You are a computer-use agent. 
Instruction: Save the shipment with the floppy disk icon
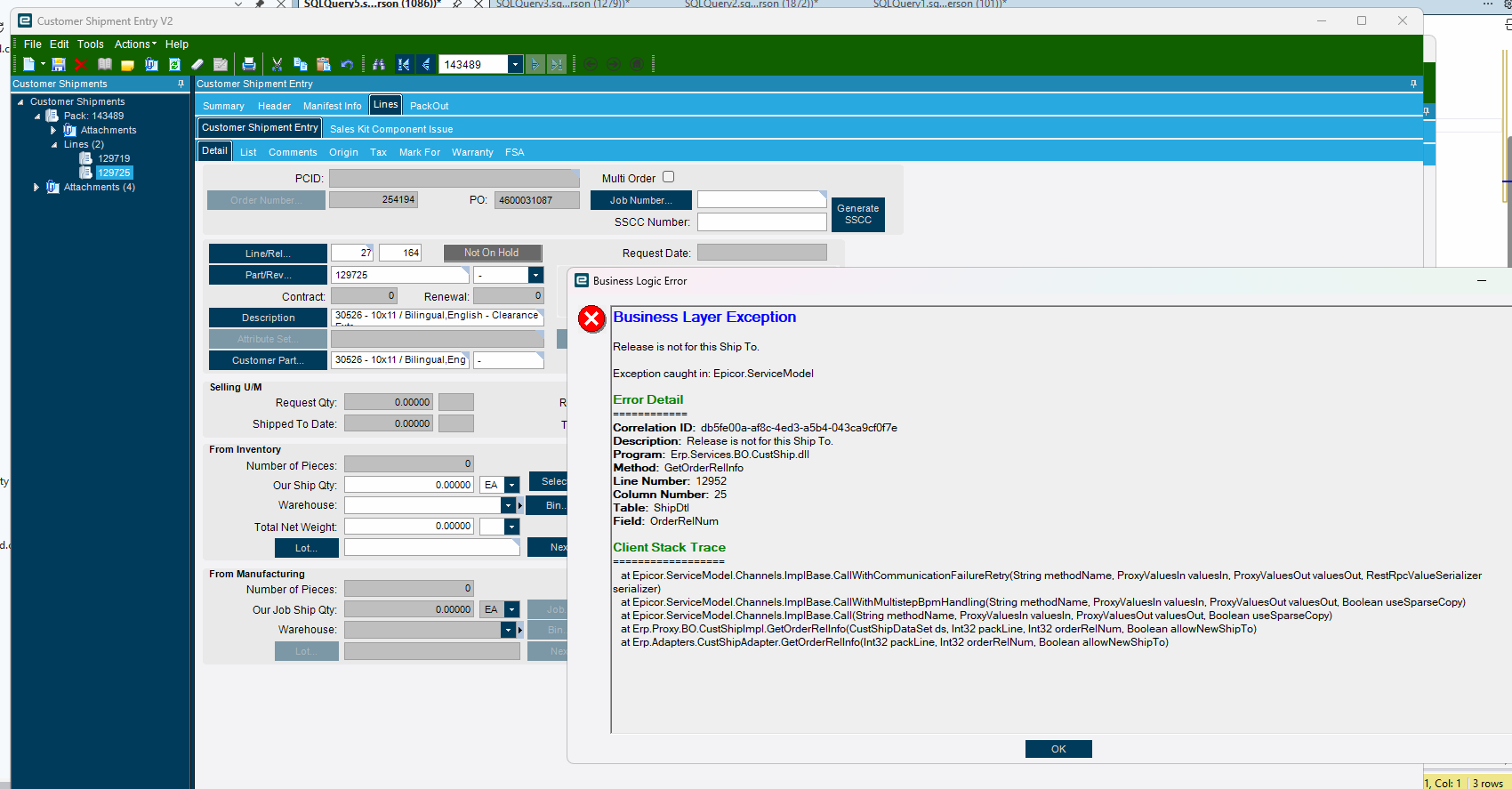[x=59, y=64]
